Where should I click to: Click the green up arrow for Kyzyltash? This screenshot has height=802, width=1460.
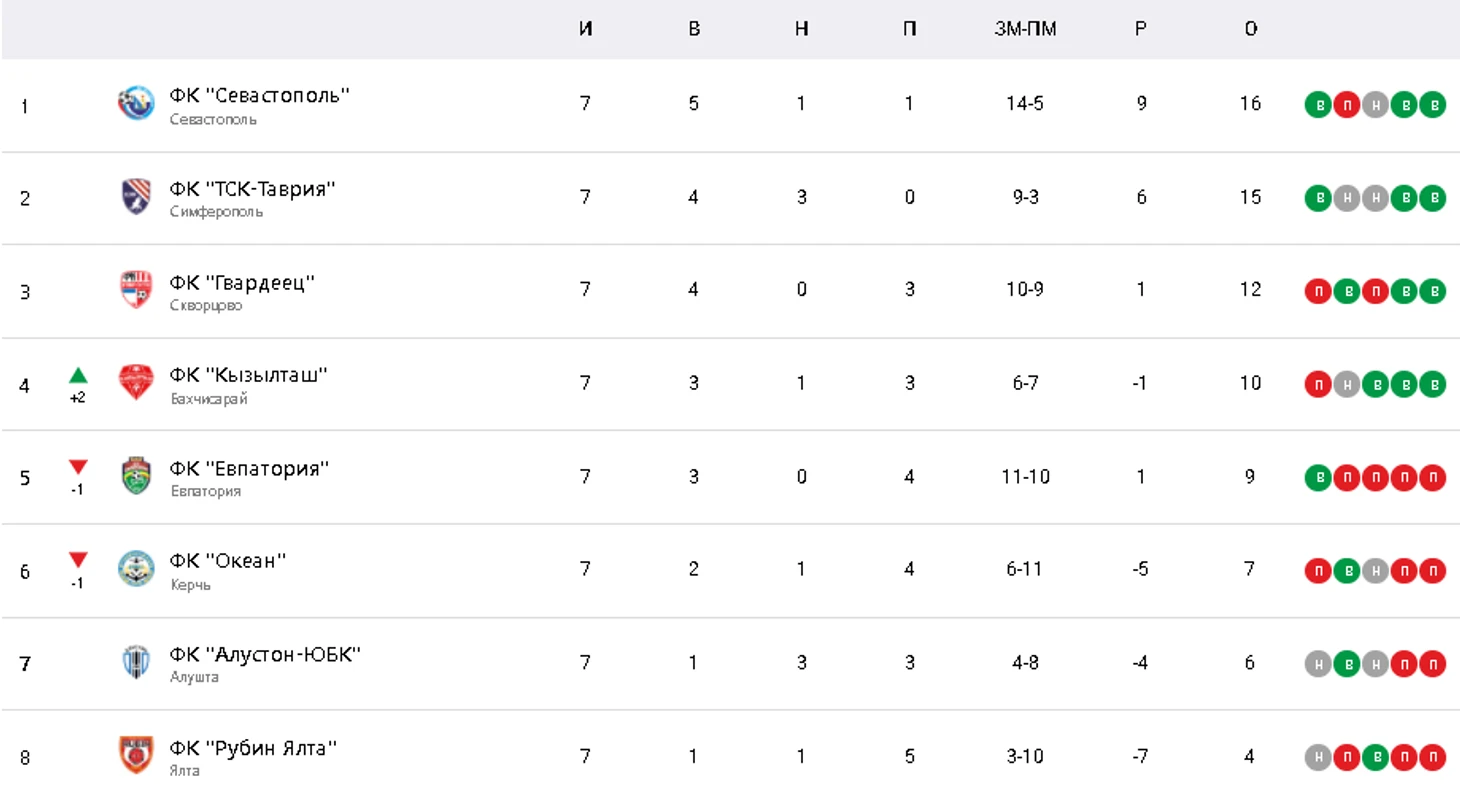78,376
